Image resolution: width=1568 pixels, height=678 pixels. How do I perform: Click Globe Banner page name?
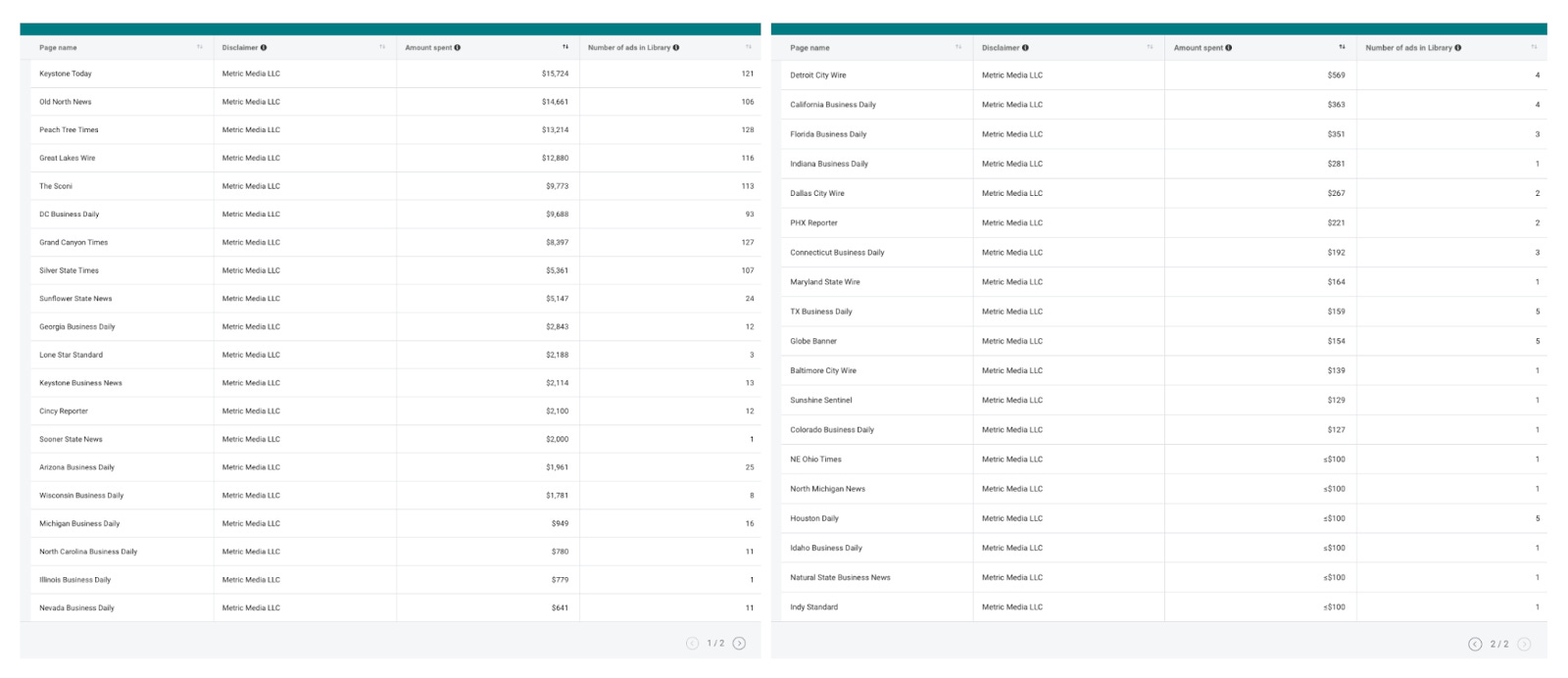pyautogui.click(x=813, y=341)
